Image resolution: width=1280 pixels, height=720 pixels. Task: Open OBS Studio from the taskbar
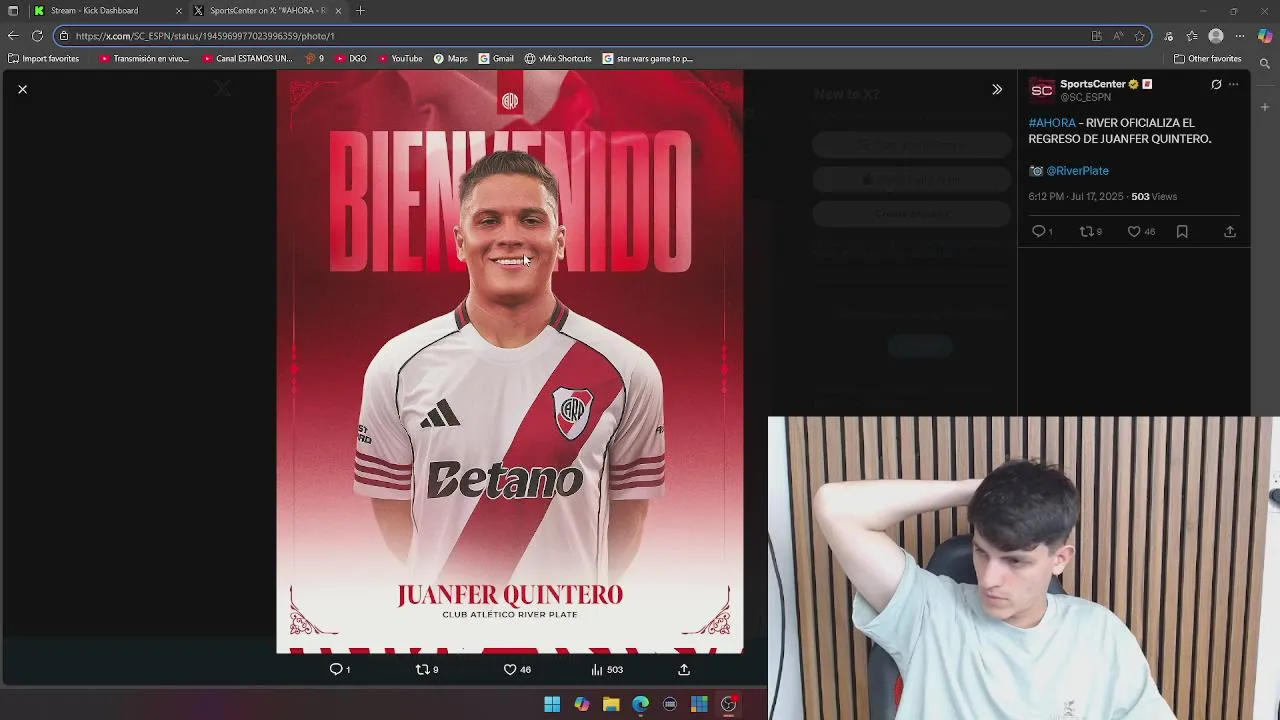coord(729,704)
